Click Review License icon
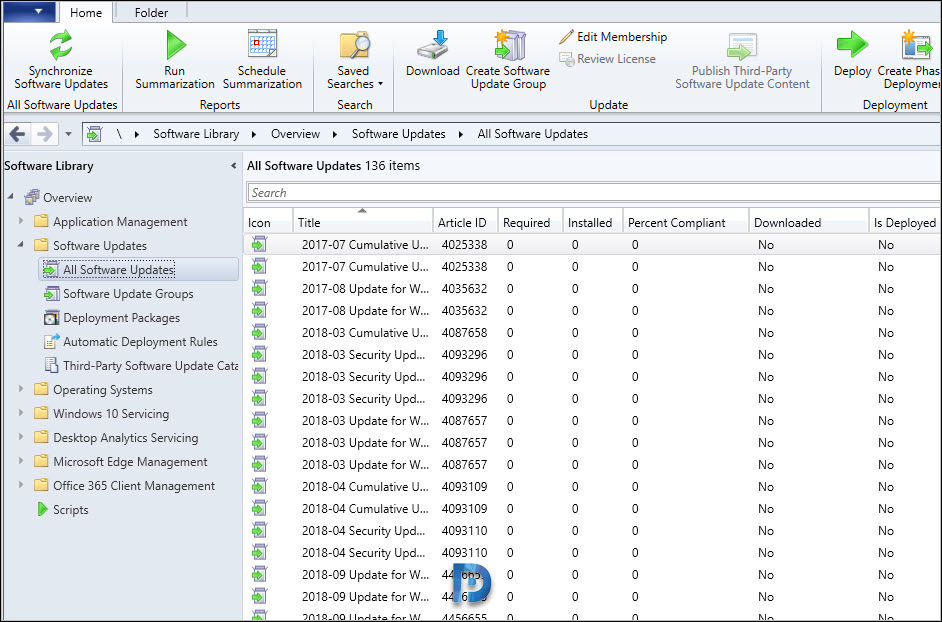The image size is (942, 622). point(567,59)
